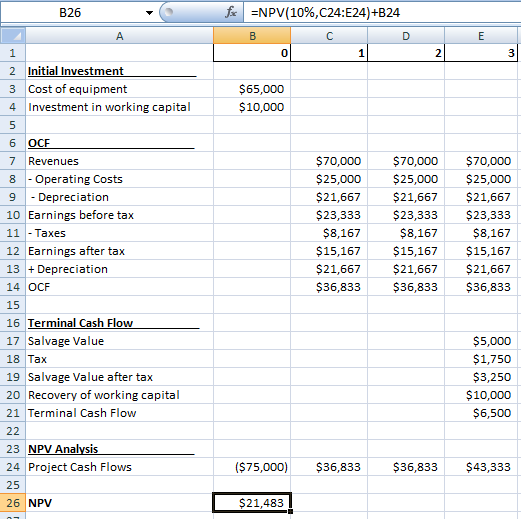This screenshot has width=521, height=519.
Task: Click the '- Depreciation' label in row 9
Action: pos(70,197)
